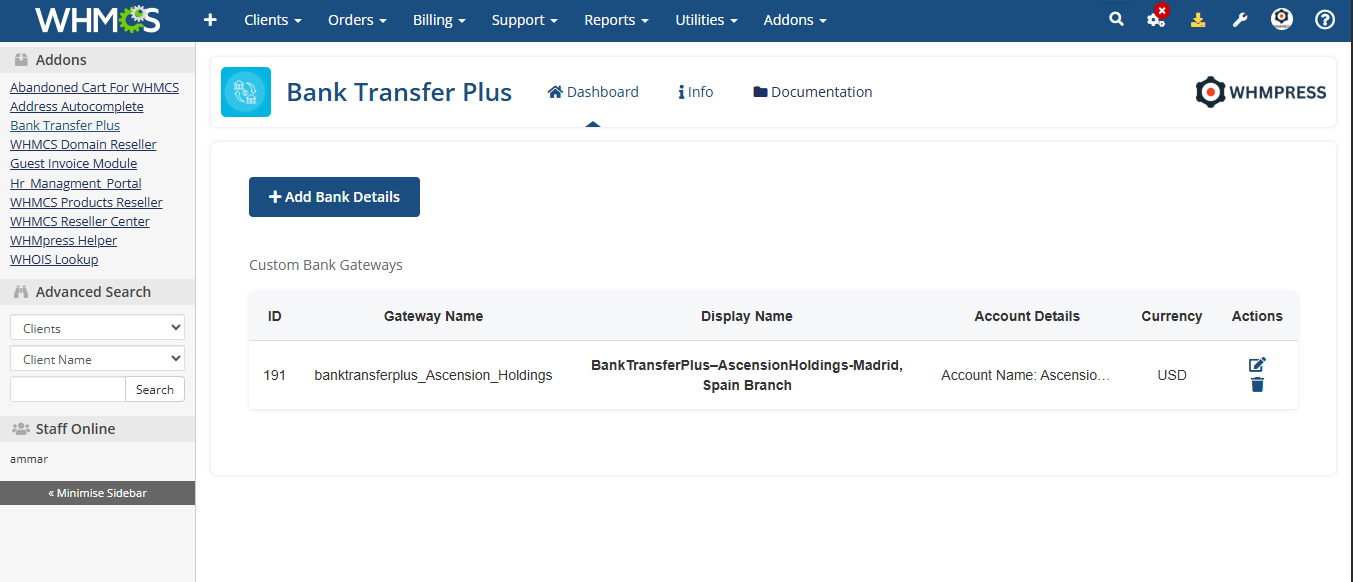Delete gateway 191 using the trash icon

tap(1257, 385)
